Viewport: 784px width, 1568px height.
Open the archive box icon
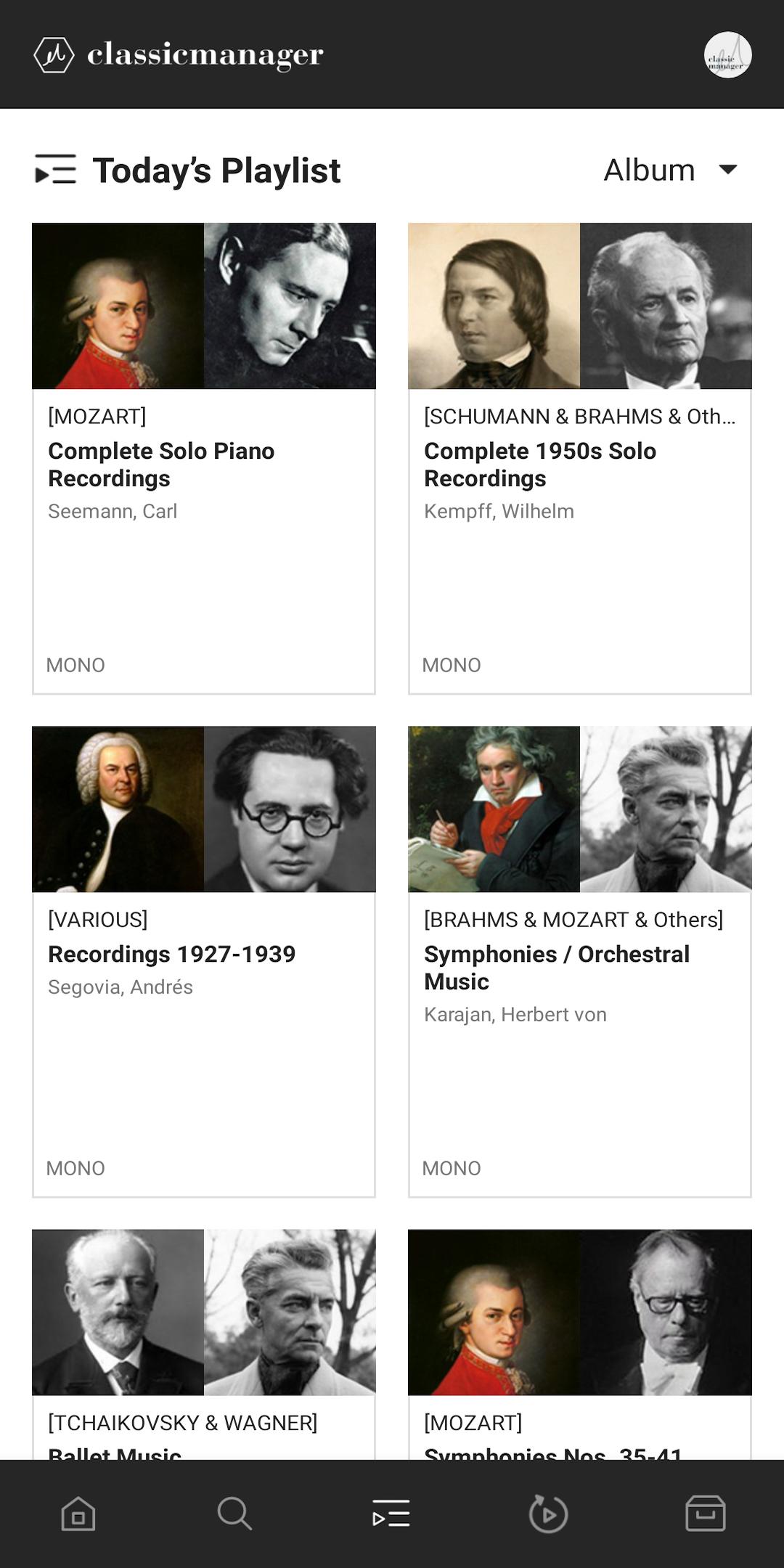pyautogui.click(x=705, y=1514)
